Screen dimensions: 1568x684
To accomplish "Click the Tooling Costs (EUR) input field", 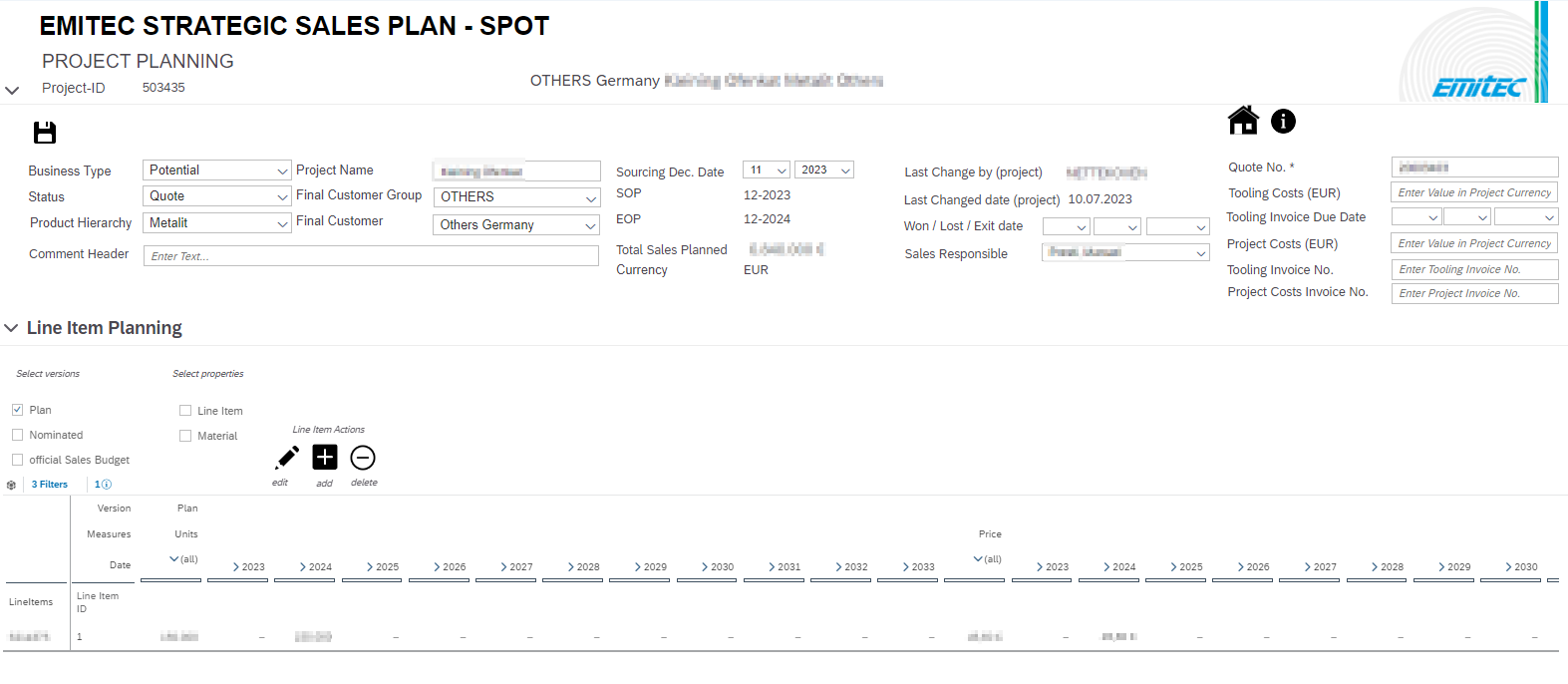I will point(1473,192).
